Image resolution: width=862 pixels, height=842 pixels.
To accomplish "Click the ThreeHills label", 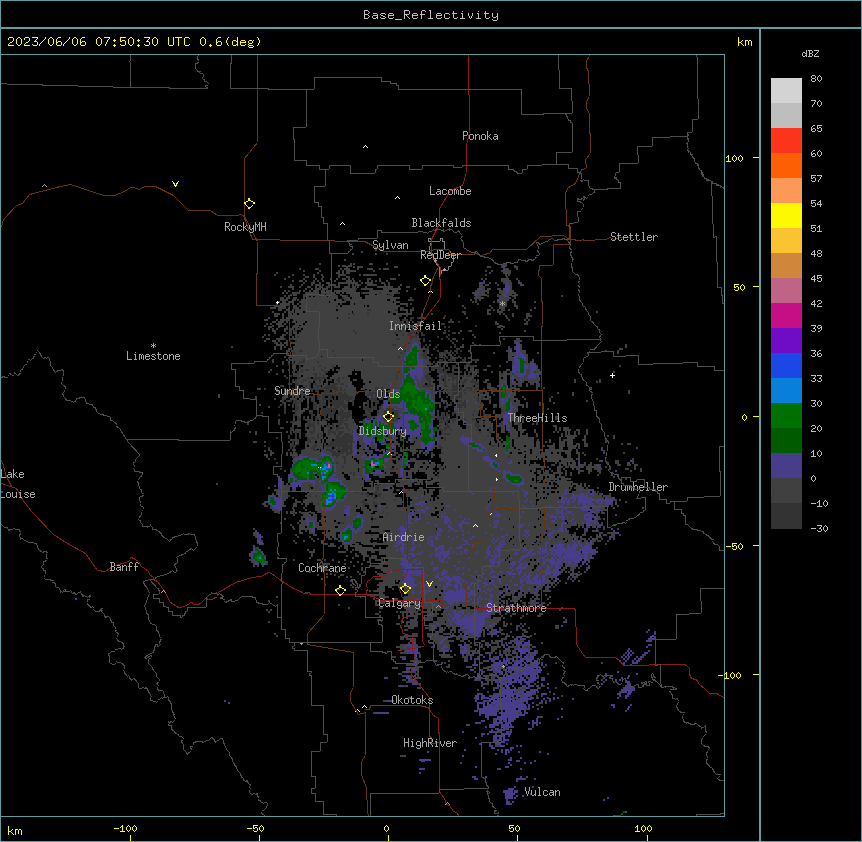I will 537,418.
